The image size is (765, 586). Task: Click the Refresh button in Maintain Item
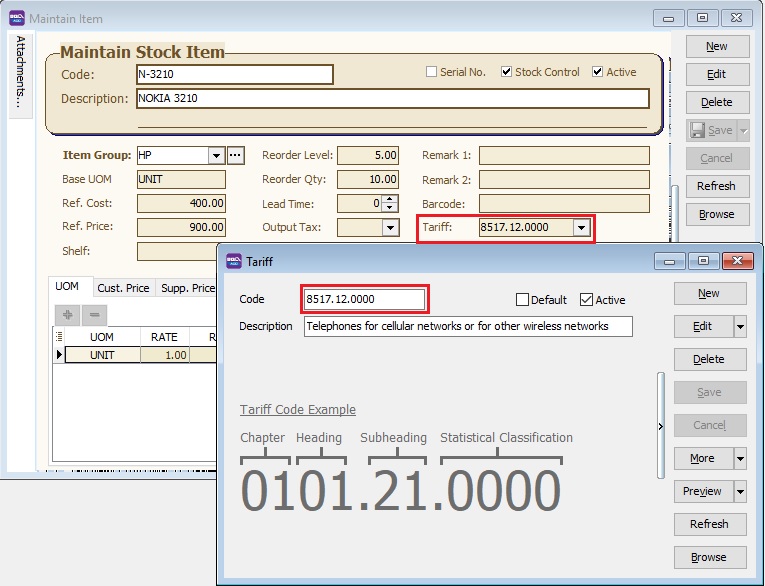(x=716, y=186)
